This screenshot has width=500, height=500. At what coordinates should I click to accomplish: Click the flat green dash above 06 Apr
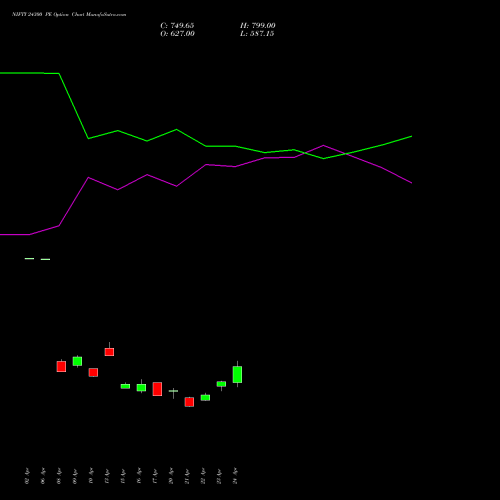45,259
